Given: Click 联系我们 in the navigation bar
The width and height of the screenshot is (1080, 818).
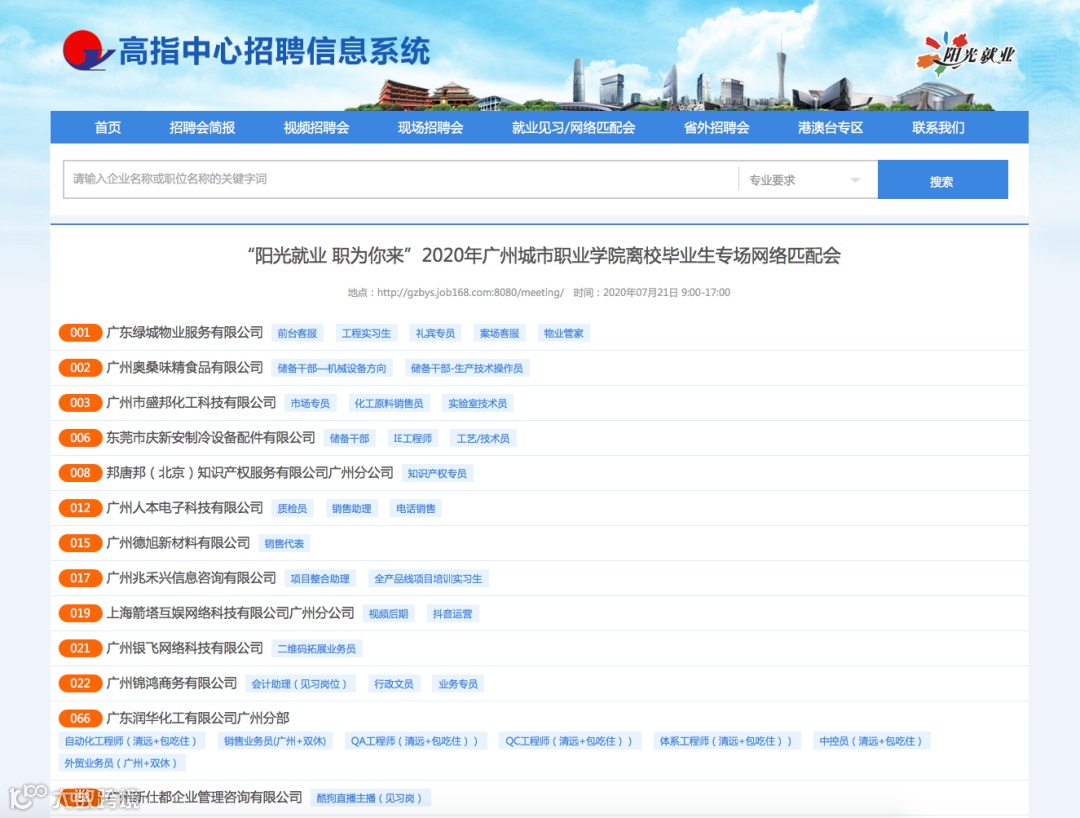Looking at the screenshot, I should click(x=938, y=127).
